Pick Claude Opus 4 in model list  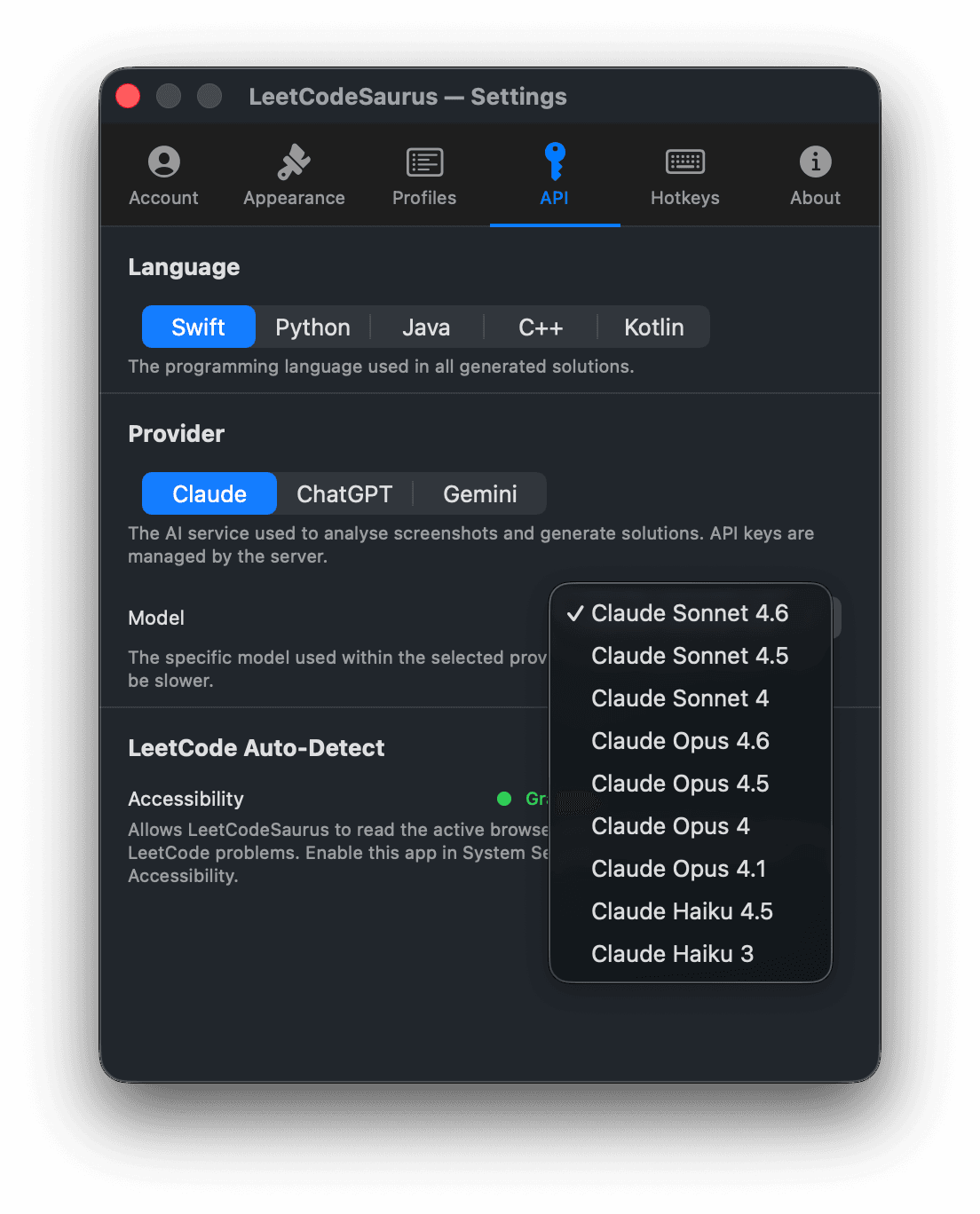coord(691,826)
